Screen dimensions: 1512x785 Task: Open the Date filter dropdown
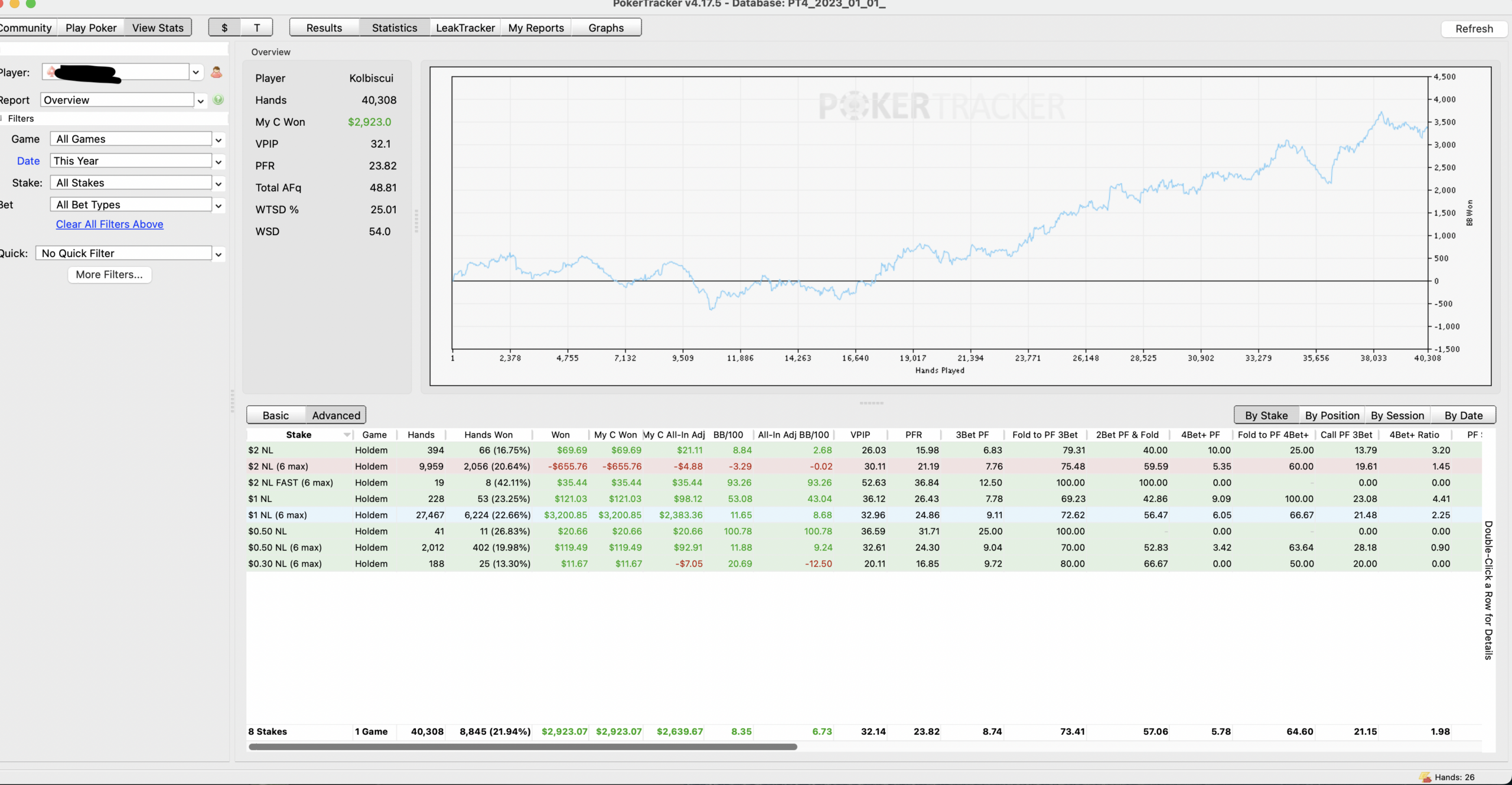click(x=219, y=161)
